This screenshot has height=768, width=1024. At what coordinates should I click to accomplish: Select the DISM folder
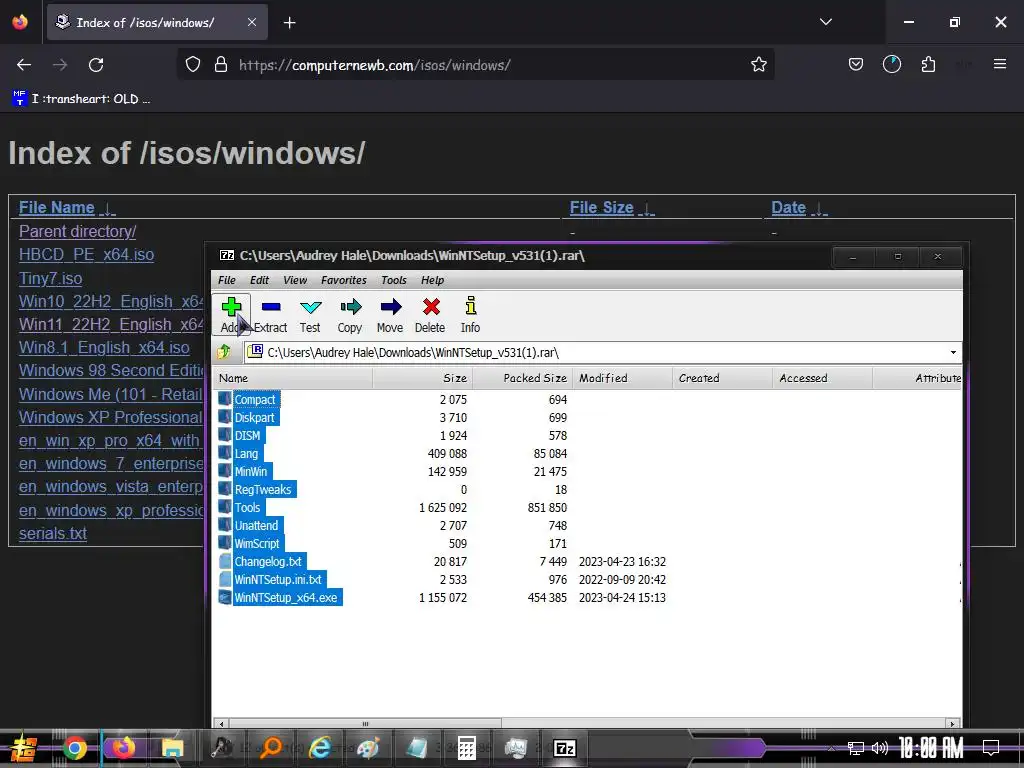pos(247,436)
